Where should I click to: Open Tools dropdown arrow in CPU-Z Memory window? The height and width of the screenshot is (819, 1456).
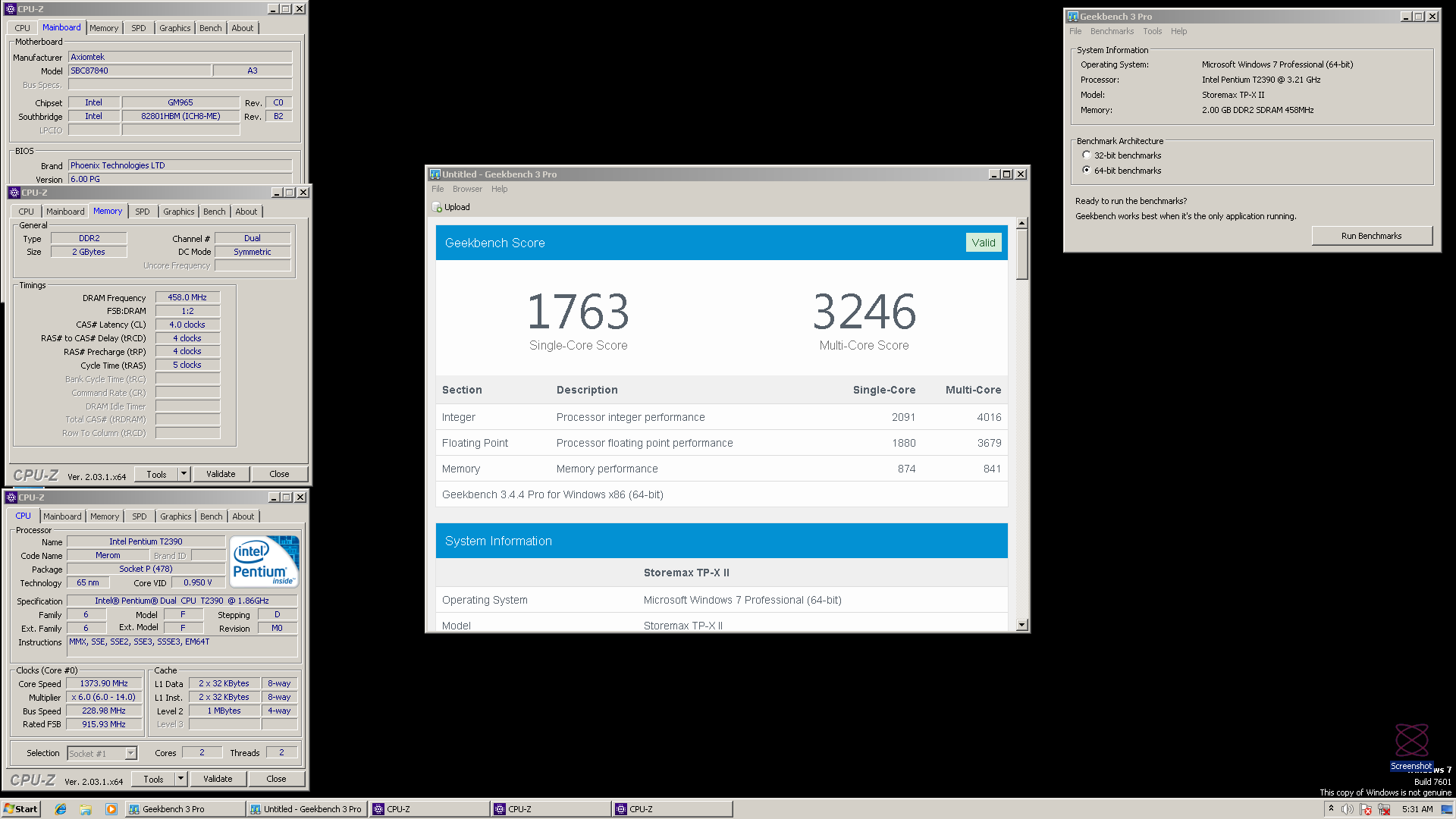[x=184, y=474]
